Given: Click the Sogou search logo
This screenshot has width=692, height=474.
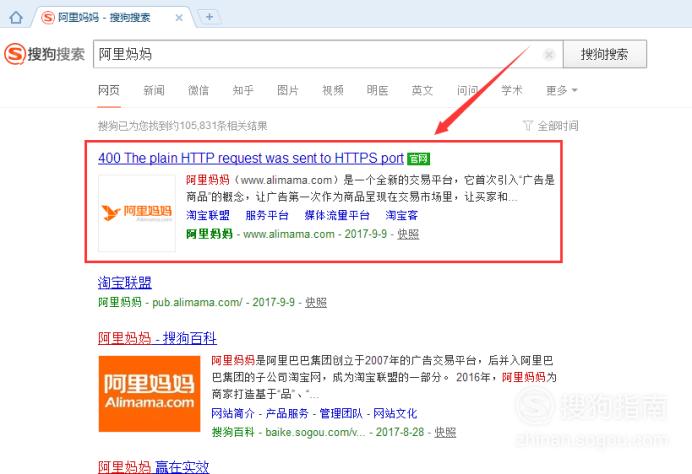Looking at the screenshot, I should [x=44, y=54].
